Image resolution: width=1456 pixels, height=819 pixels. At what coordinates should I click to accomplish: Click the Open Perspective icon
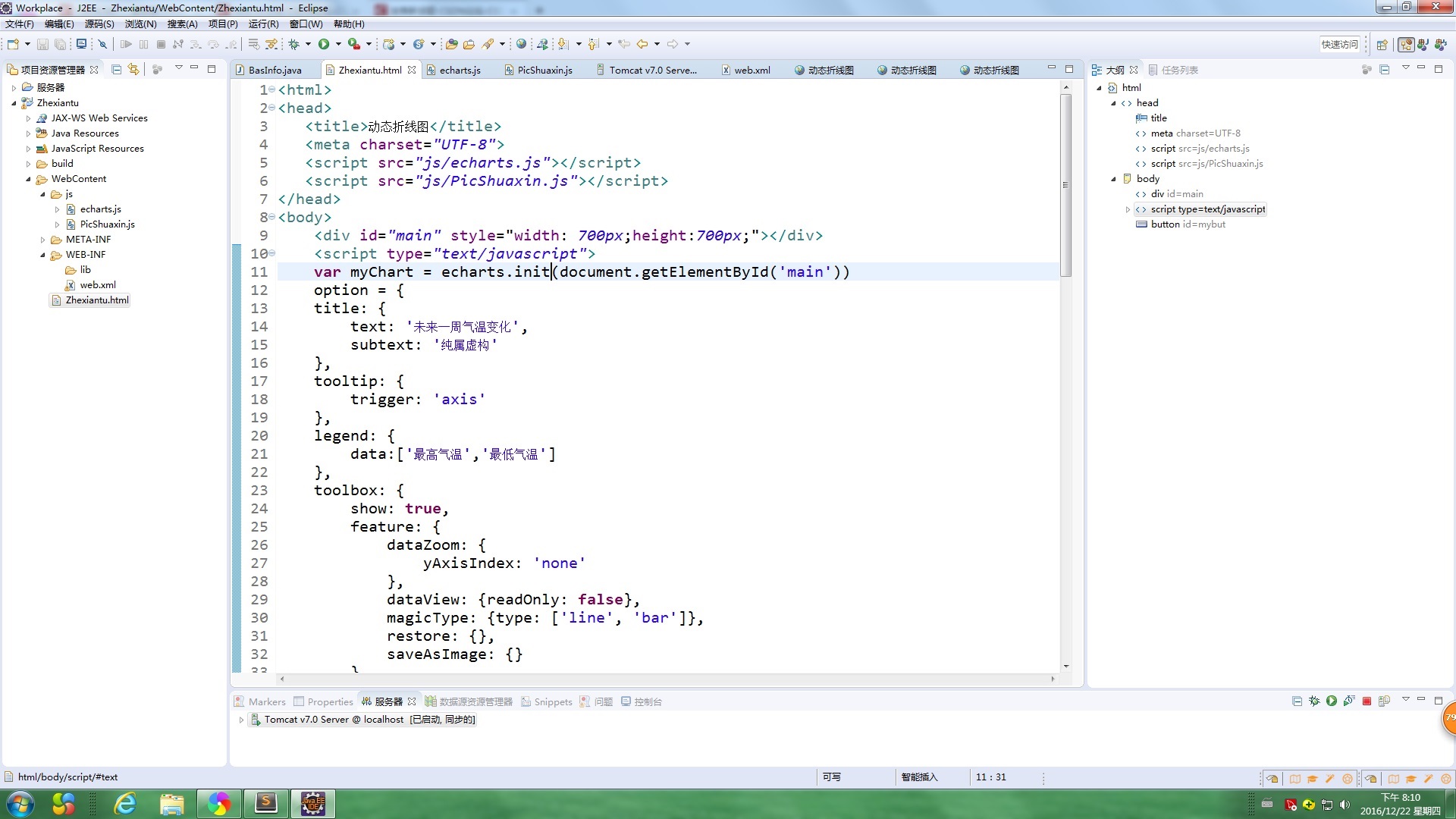point(1382,45)
